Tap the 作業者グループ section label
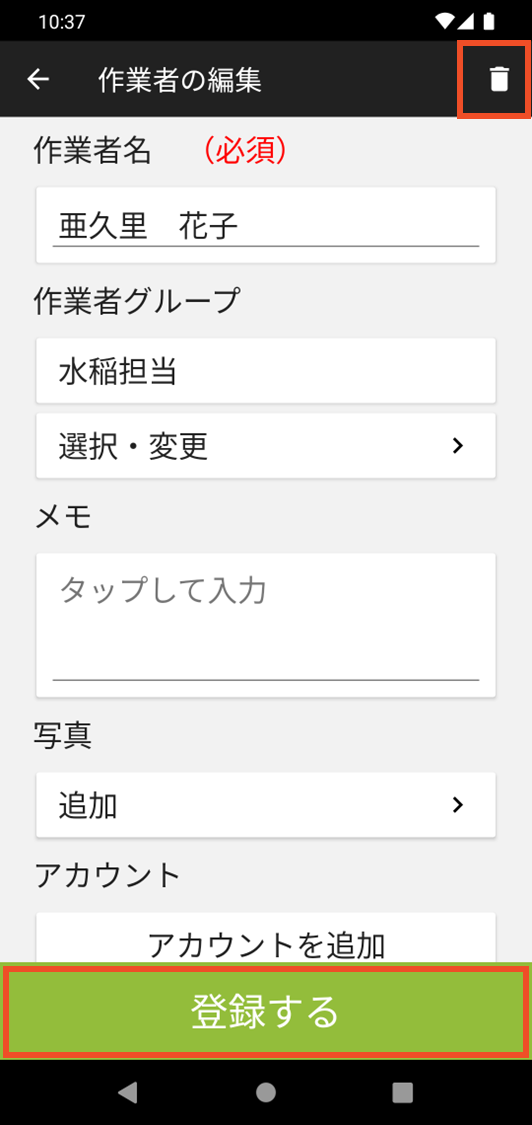The width and height of the screenshot is (532, 1125). coord(136,300)
